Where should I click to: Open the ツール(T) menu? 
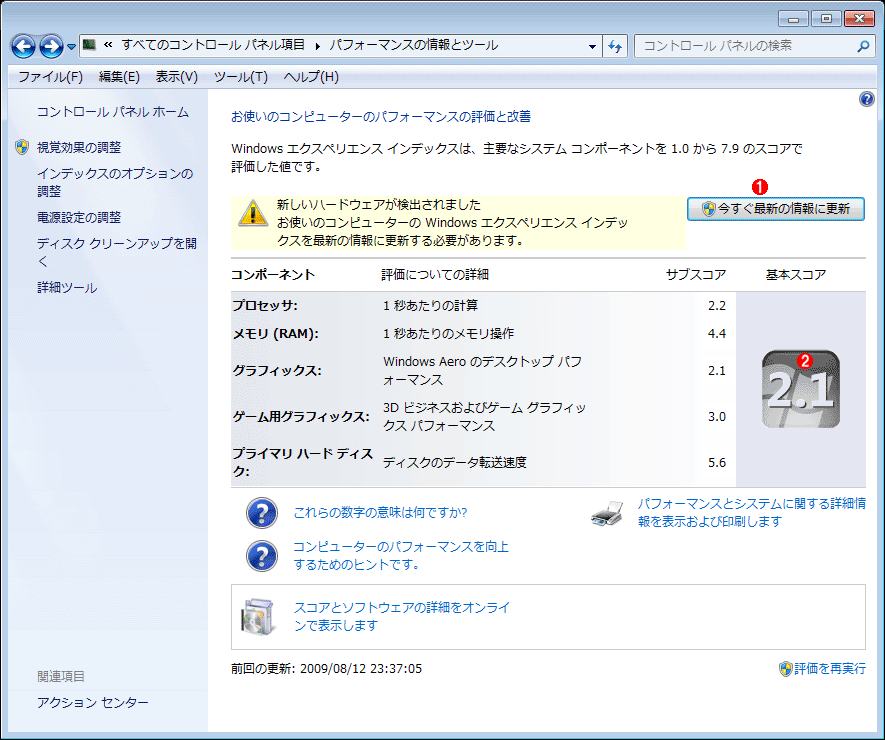pyautogui.click(x=240, y=77)
